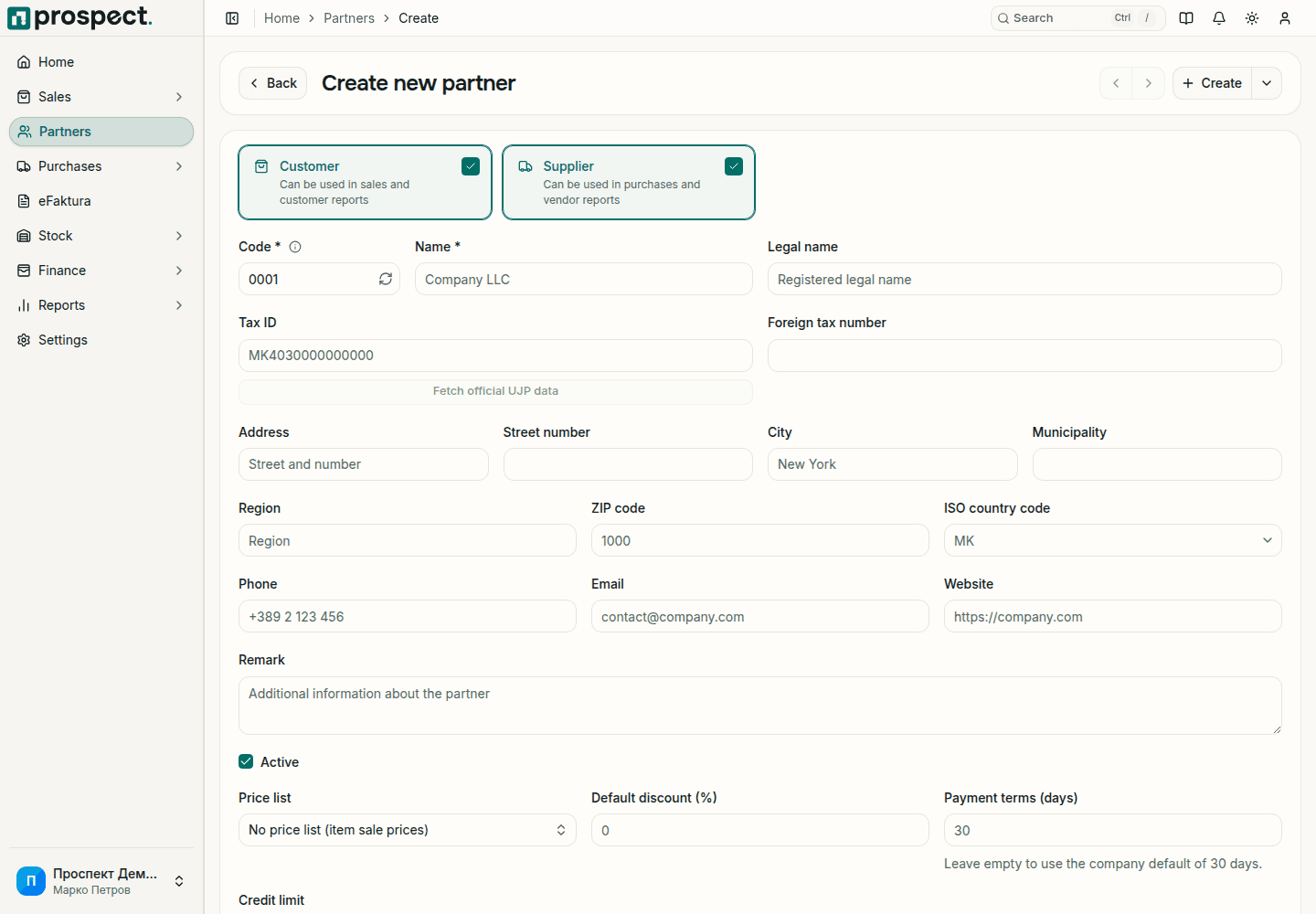Open the notifications bell
This screenshot has height=914, width=1316.
pyautogui.click(x=1219, y=18)
